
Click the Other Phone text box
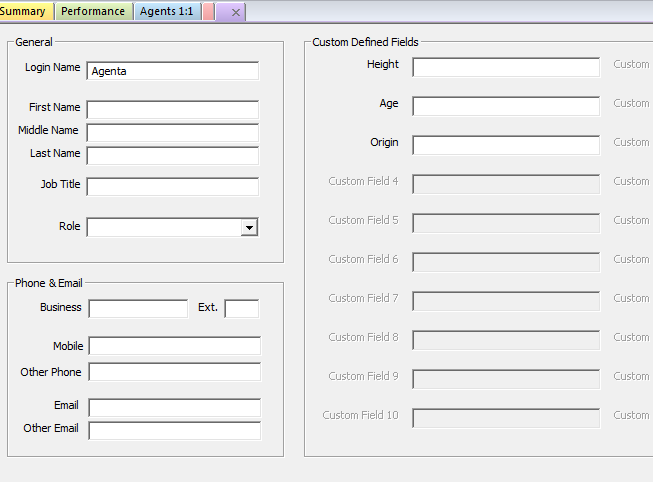[174, 372]
